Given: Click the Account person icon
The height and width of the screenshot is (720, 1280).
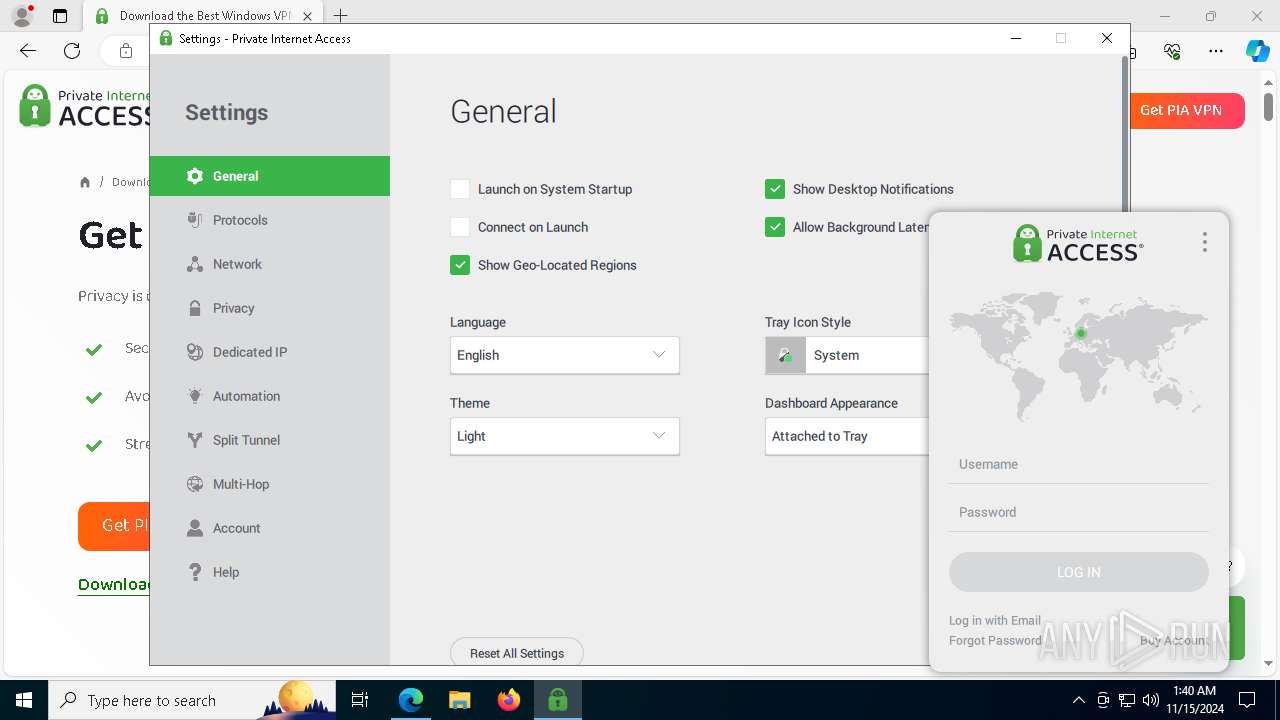Looking at the screenshot, I should 195,528.
